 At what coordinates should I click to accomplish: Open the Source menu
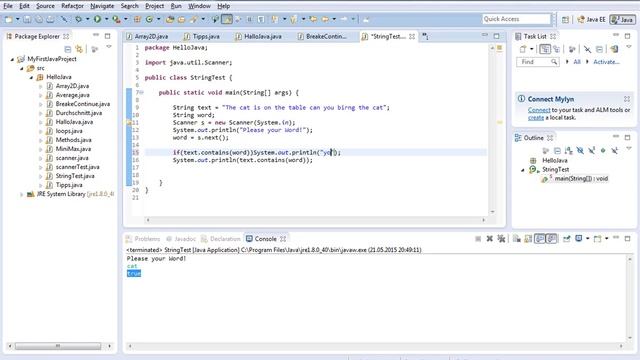coord(45,6)
